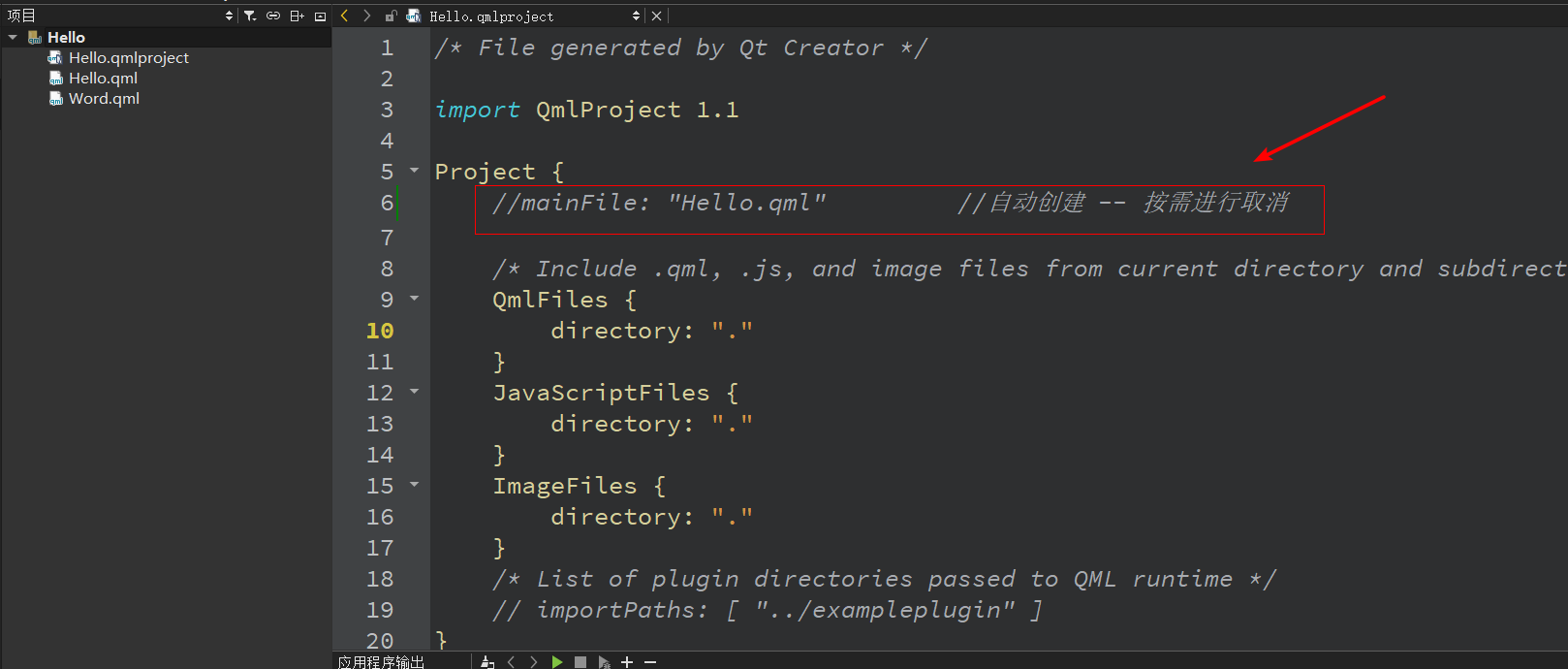Open the filter tree menu in Projects pane
This screenshot has height=669, width=1568.
[250, 16]
